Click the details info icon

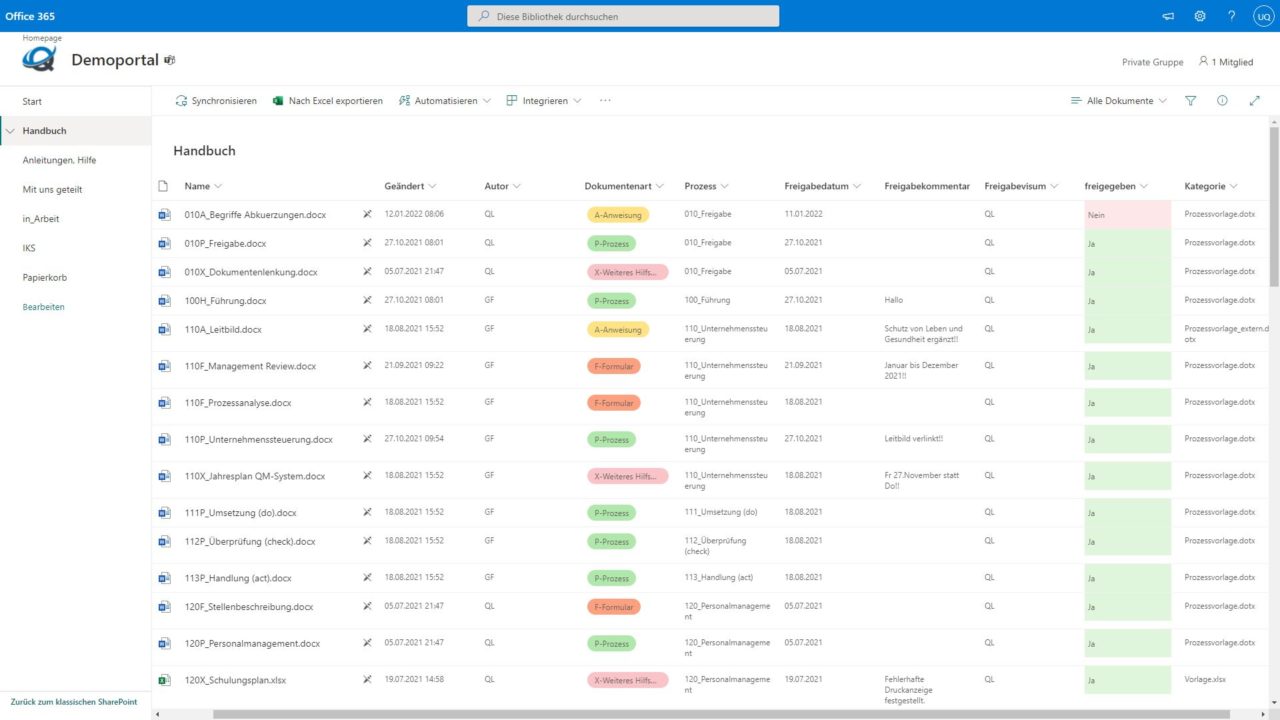pos(1221,100)
